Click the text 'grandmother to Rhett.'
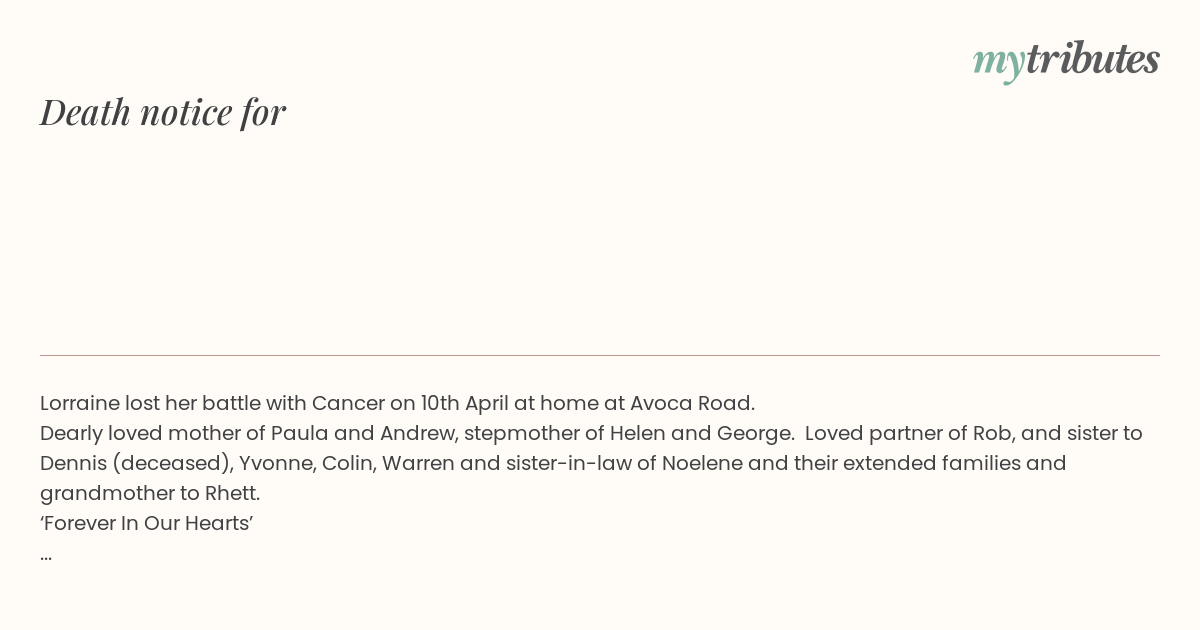The height and width of the screenshot is (630, 1200). tap(150, 493)
